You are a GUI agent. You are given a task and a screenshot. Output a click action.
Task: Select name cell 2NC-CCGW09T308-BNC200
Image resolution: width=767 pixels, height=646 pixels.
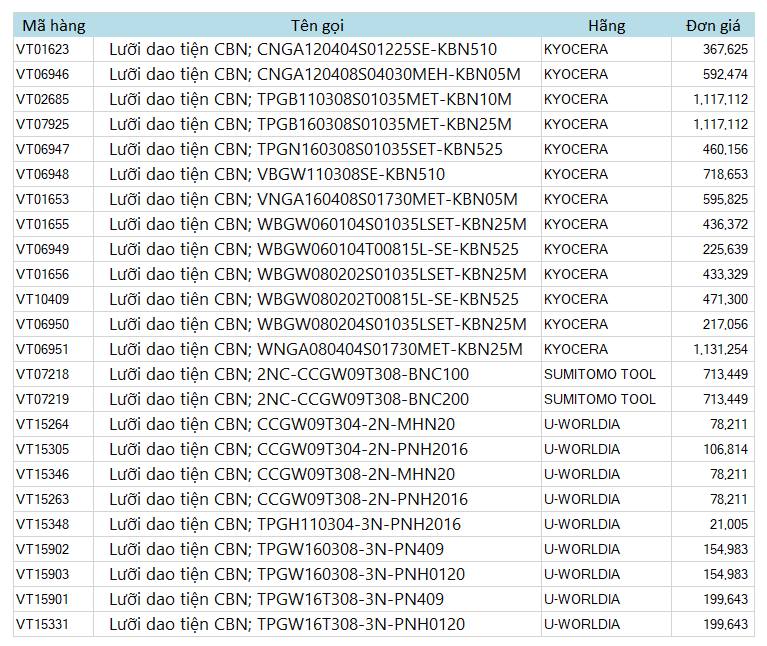[317, 399]
